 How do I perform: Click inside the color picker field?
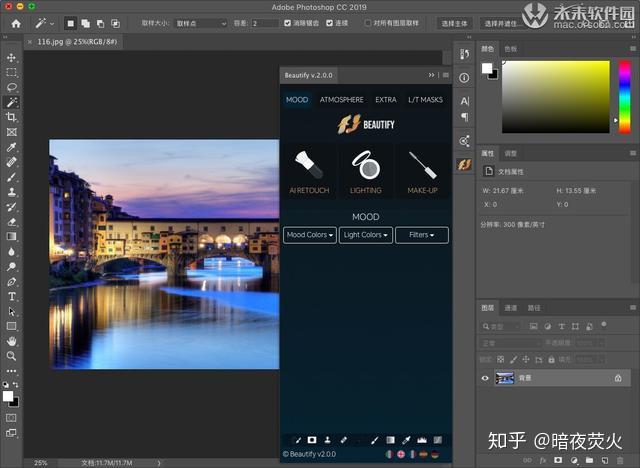click(x=556, y=97)
